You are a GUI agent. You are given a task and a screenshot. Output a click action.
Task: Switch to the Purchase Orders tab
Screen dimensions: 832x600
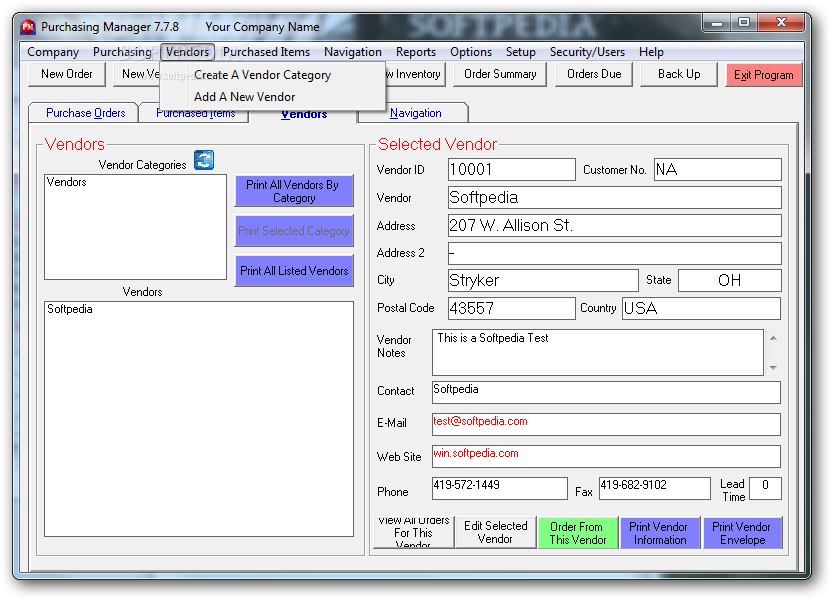[85, 113]
